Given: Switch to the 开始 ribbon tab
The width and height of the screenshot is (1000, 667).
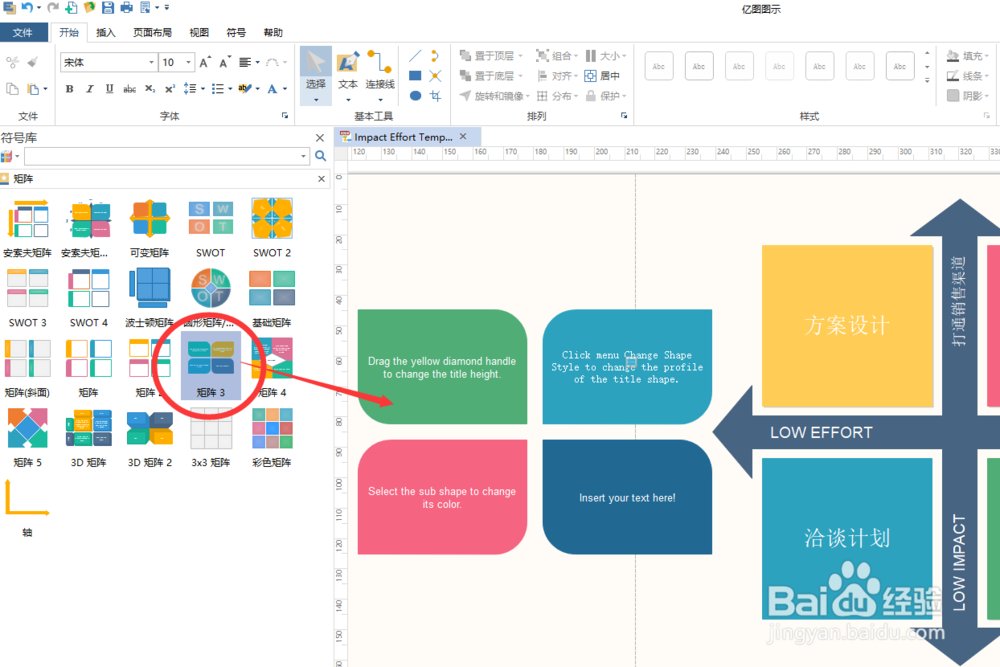Looking at the screenshot, I should coord(69,32).
